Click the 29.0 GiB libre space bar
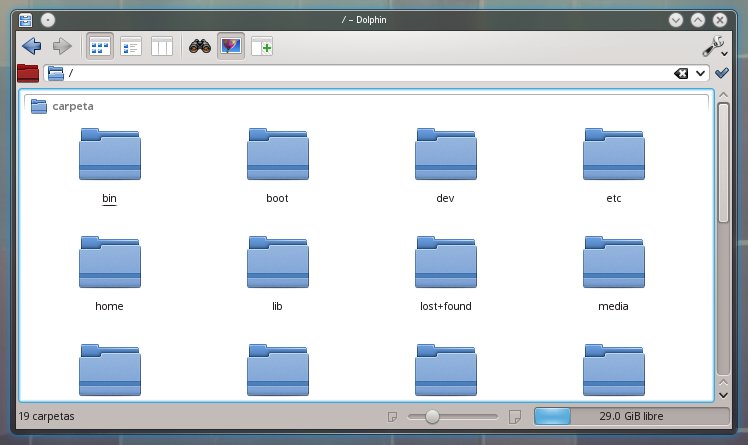The width and height of the screenshot is (748, 445). (x=632, y=416)
